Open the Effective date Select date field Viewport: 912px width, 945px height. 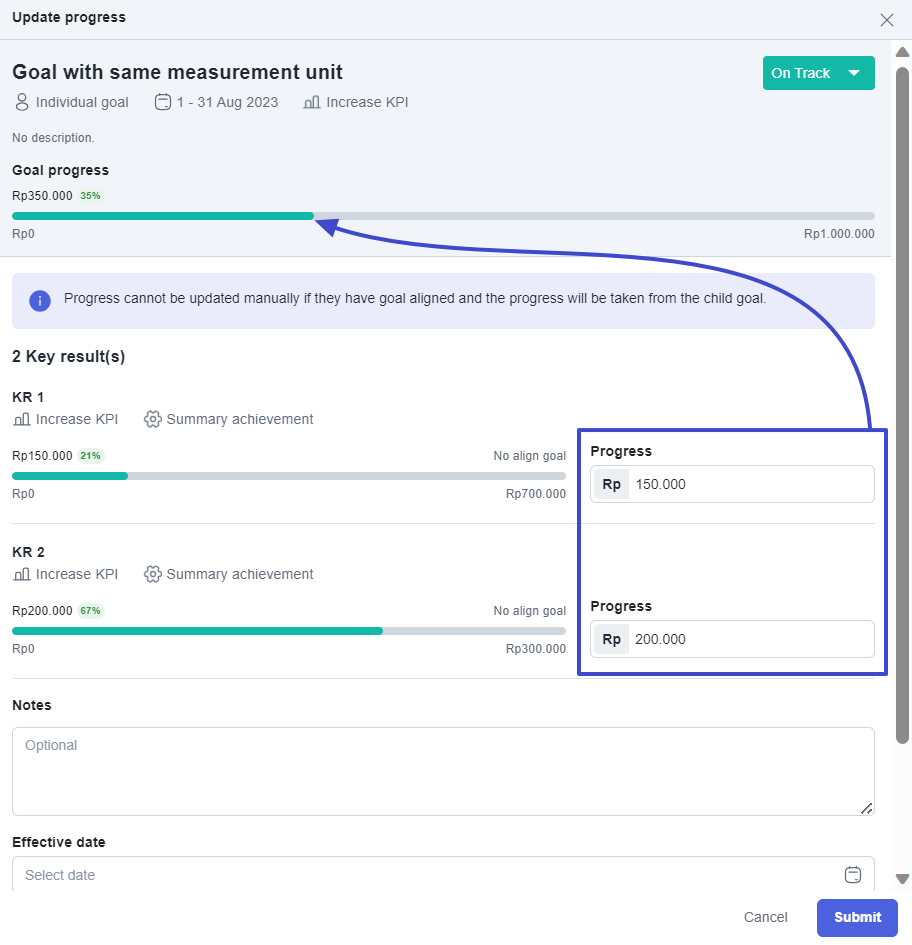[443, 874]
